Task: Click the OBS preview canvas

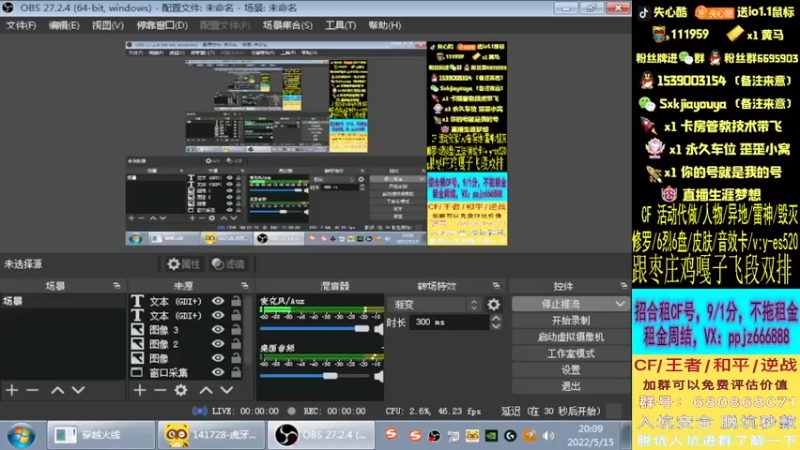Action: 316,143
